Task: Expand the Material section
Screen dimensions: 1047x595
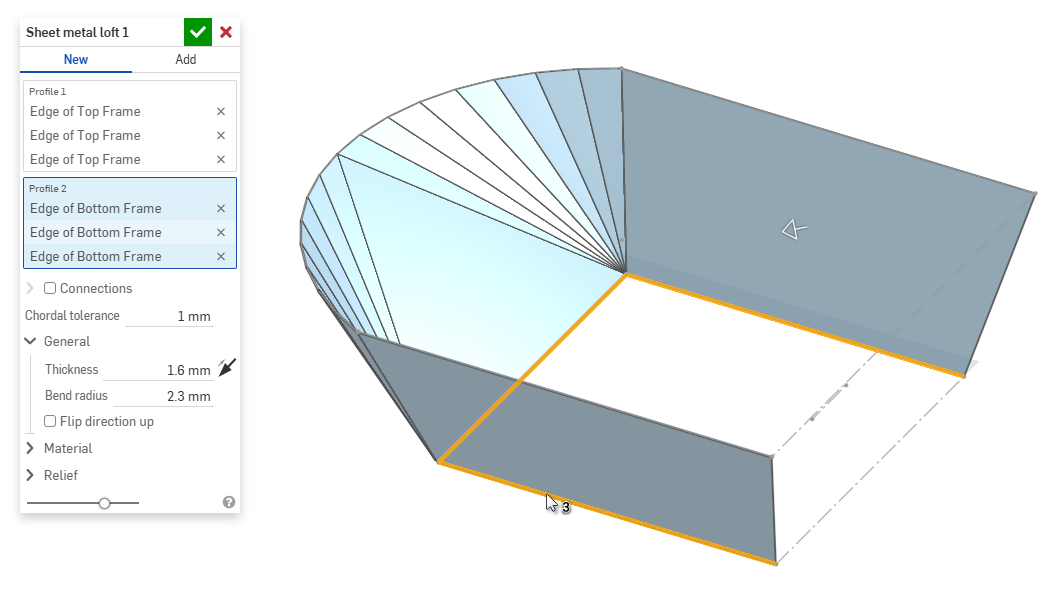Action: (x=30, y=449)
